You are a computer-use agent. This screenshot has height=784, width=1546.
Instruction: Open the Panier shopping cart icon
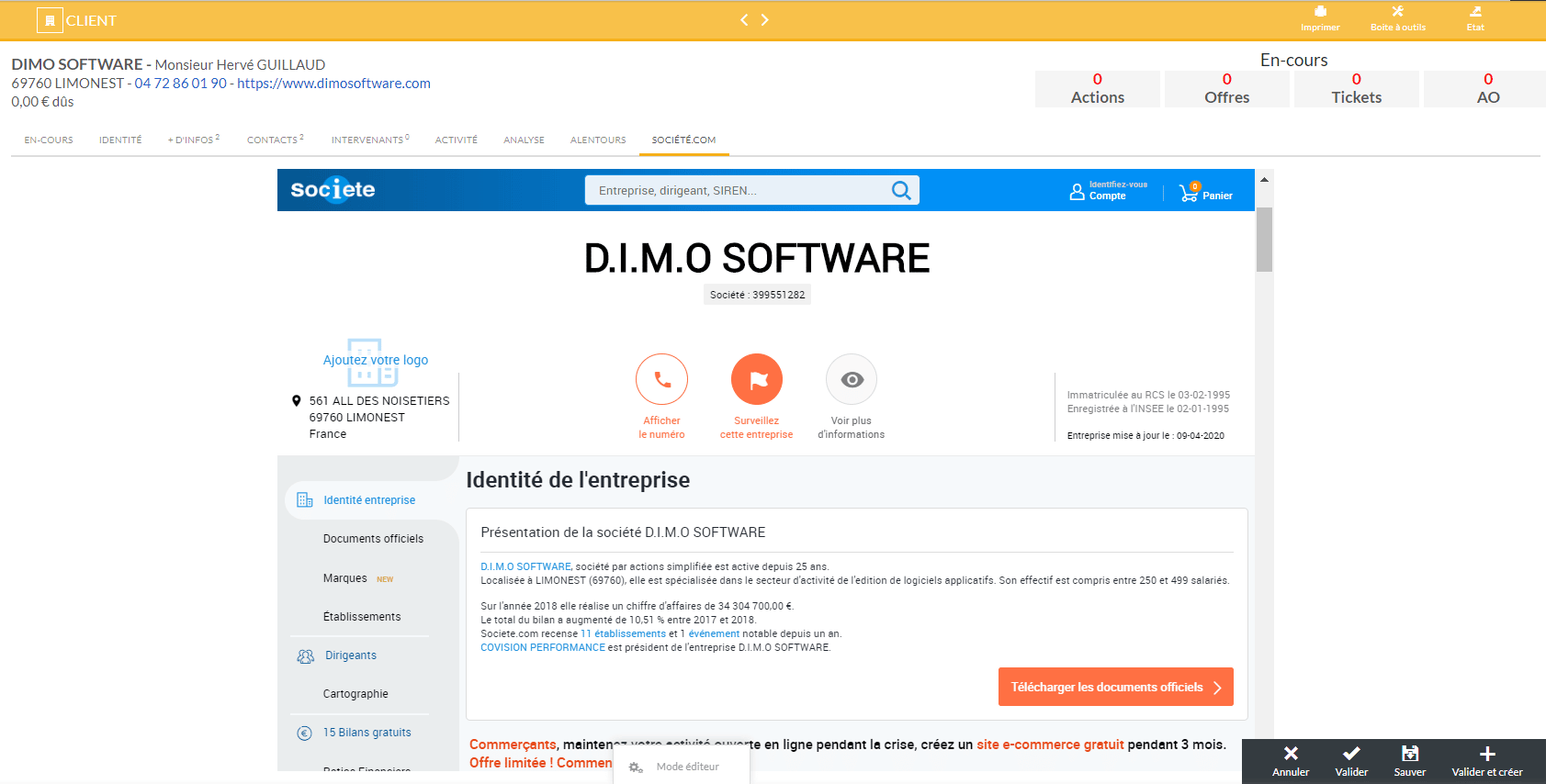click(x=1190, y=192)
